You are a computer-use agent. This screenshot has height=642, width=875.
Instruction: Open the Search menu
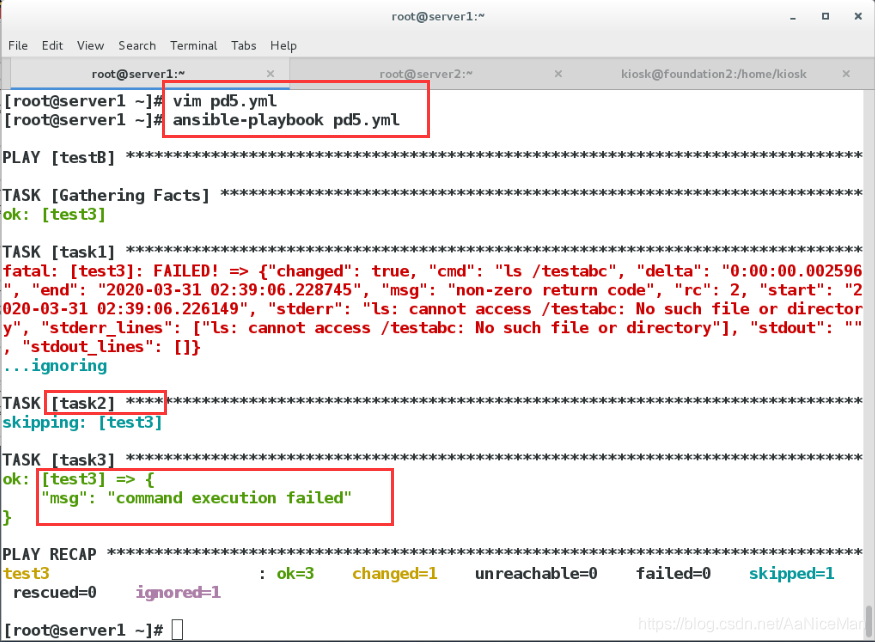tap(137, 46)
